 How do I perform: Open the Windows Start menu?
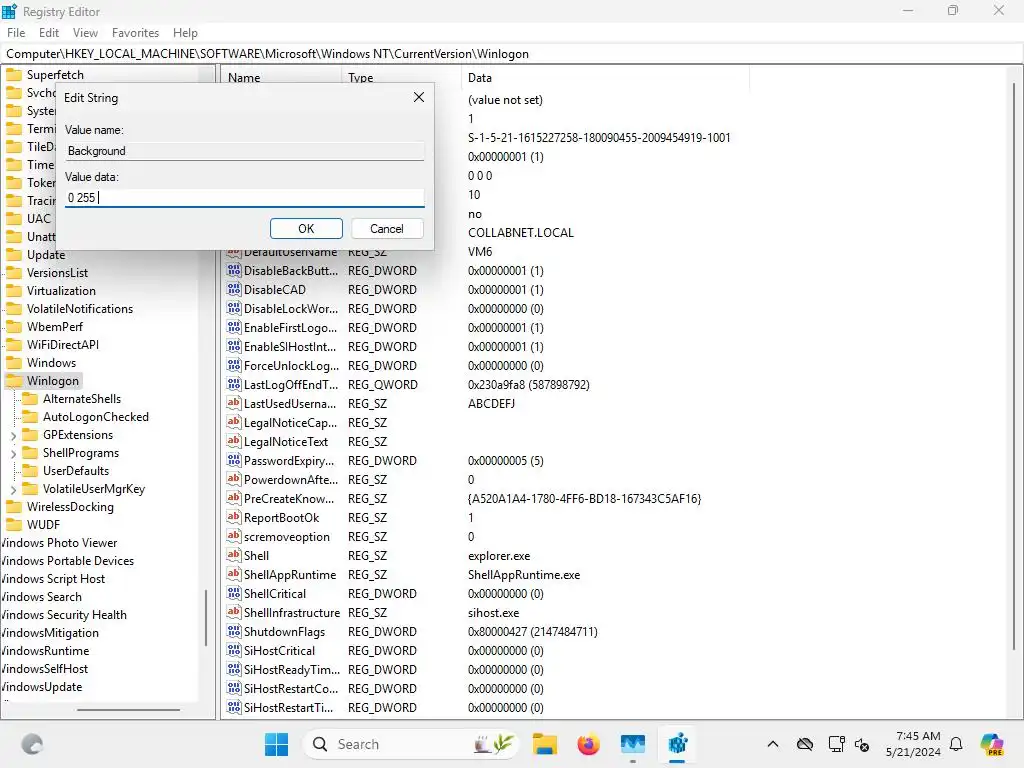[x=276, y=744]
